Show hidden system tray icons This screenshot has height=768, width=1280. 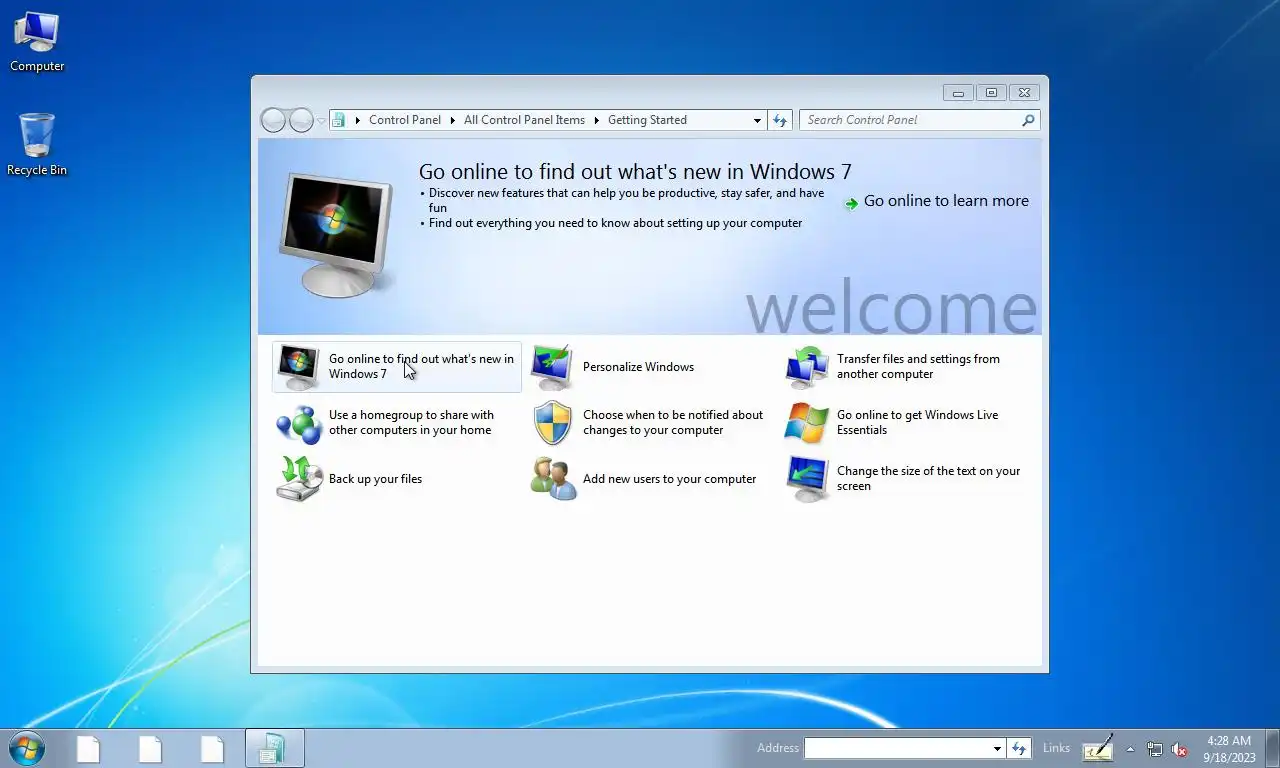[x=1130, y=749]
